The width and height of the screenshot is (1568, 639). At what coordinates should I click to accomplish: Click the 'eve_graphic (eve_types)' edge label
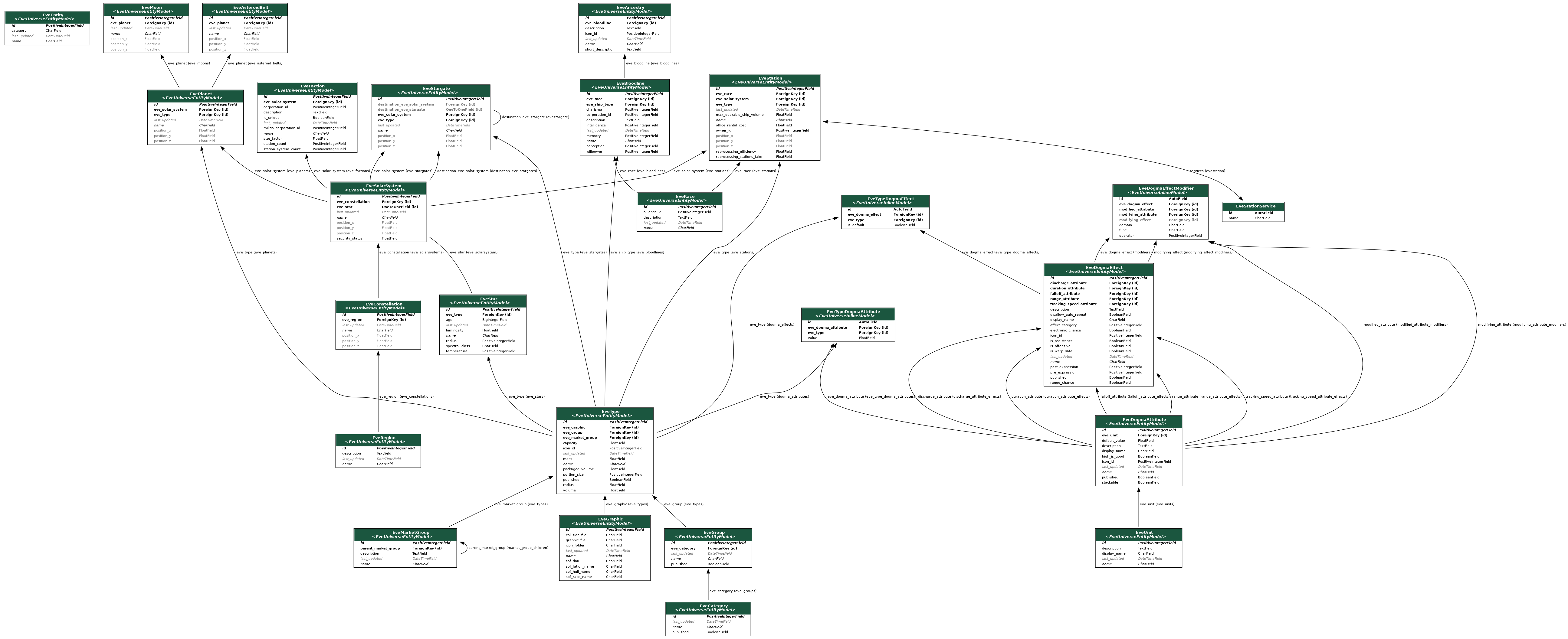point(627,504)
